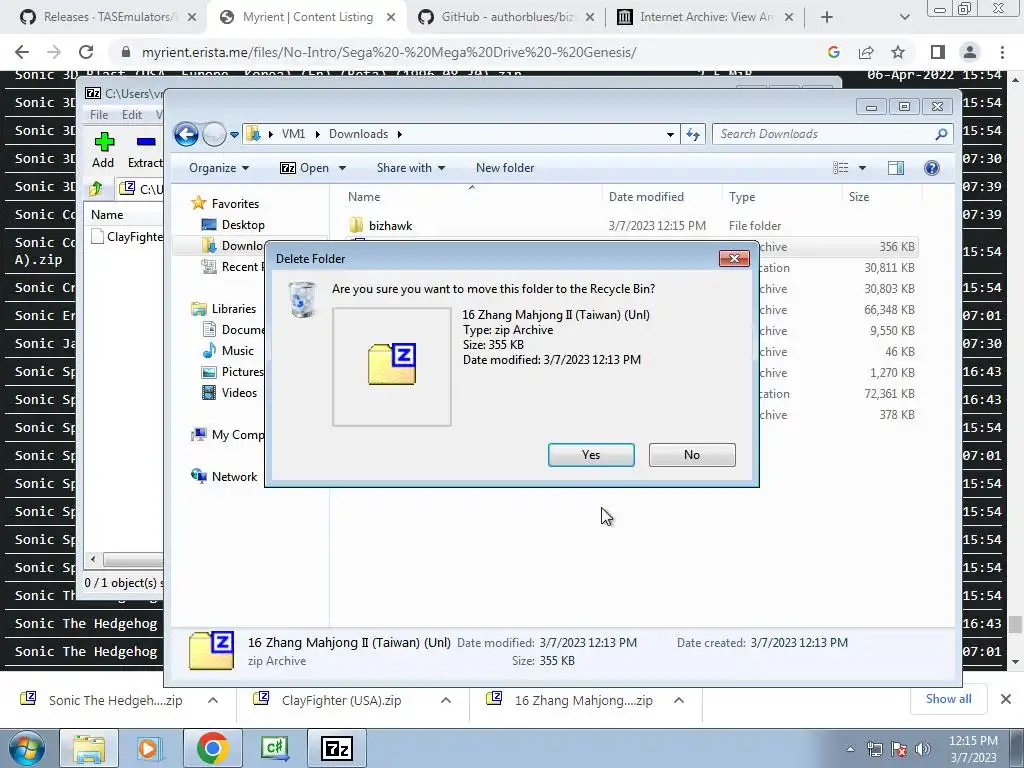The width and height of the screenshot is (1024, 768).
Task: Select the bizhawk folder
Action: click(x=391, y=225)
